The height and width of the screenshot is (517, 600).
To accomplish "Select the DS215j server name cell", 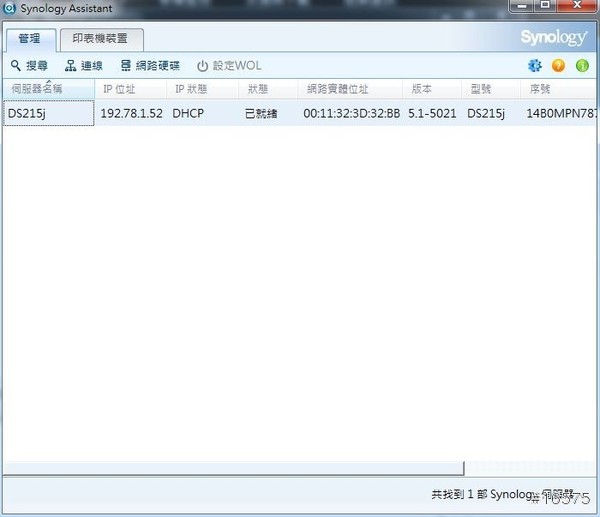I will click(49, 113).
